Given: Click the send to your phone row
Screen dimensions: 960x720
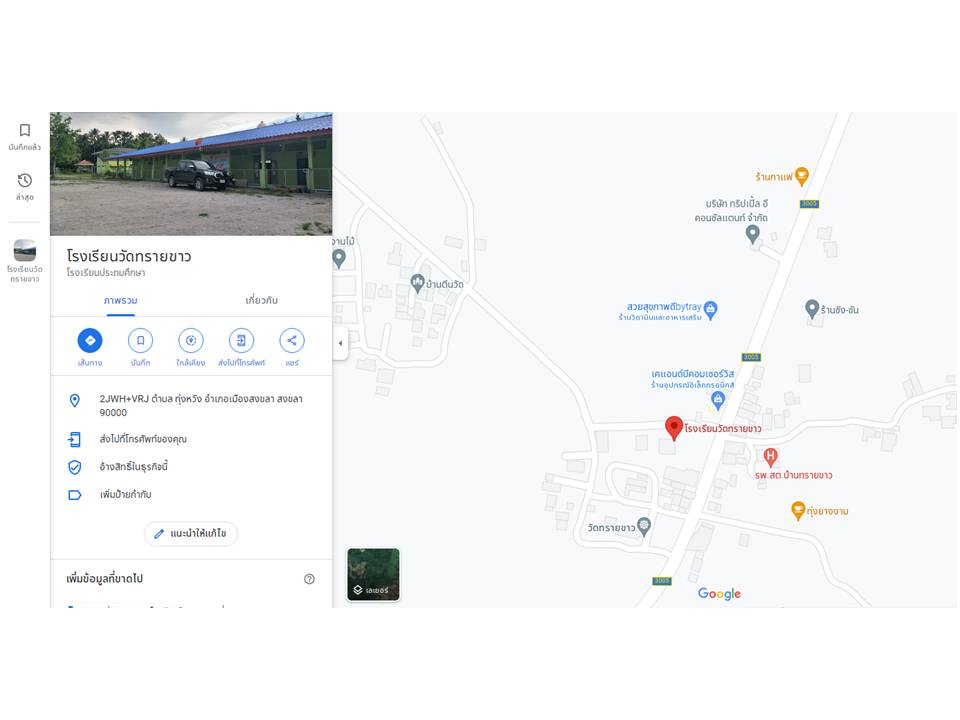Looking at the screenshot, I should tap(191, 439).
